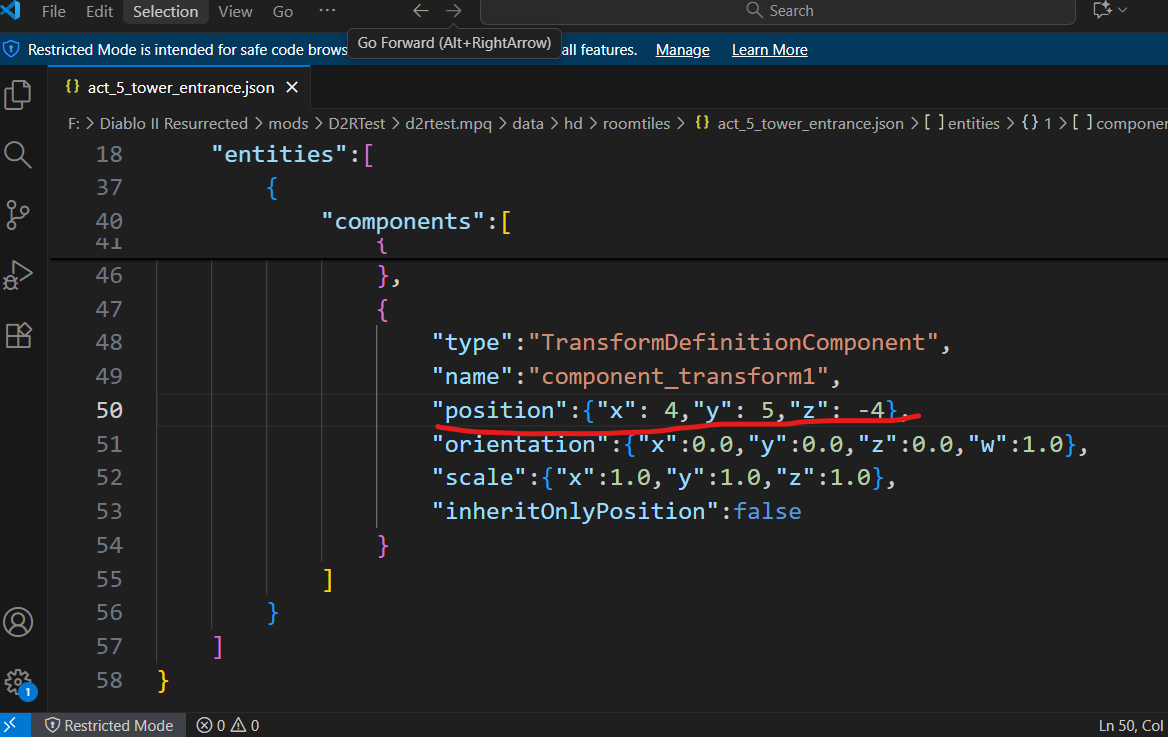
Task: Open the View menu
Action: [x=235, y=11]
